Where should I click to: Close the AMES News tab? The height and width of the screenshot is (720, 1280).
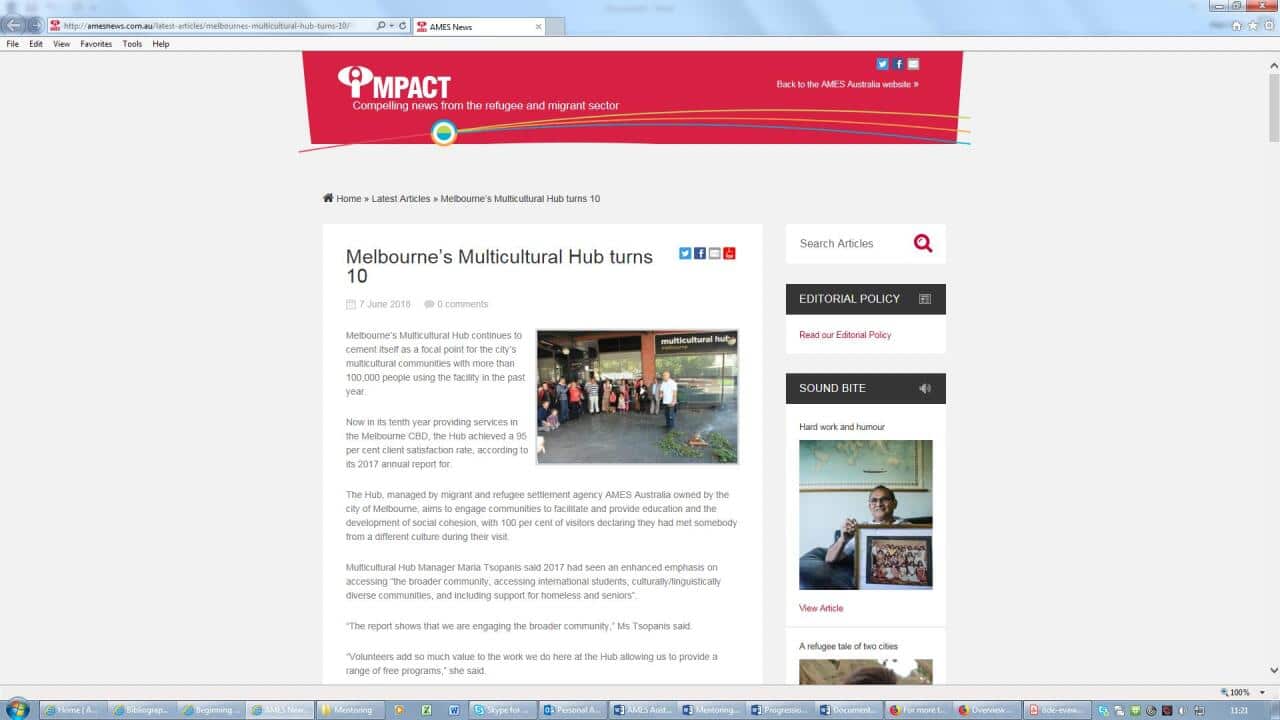539,27
